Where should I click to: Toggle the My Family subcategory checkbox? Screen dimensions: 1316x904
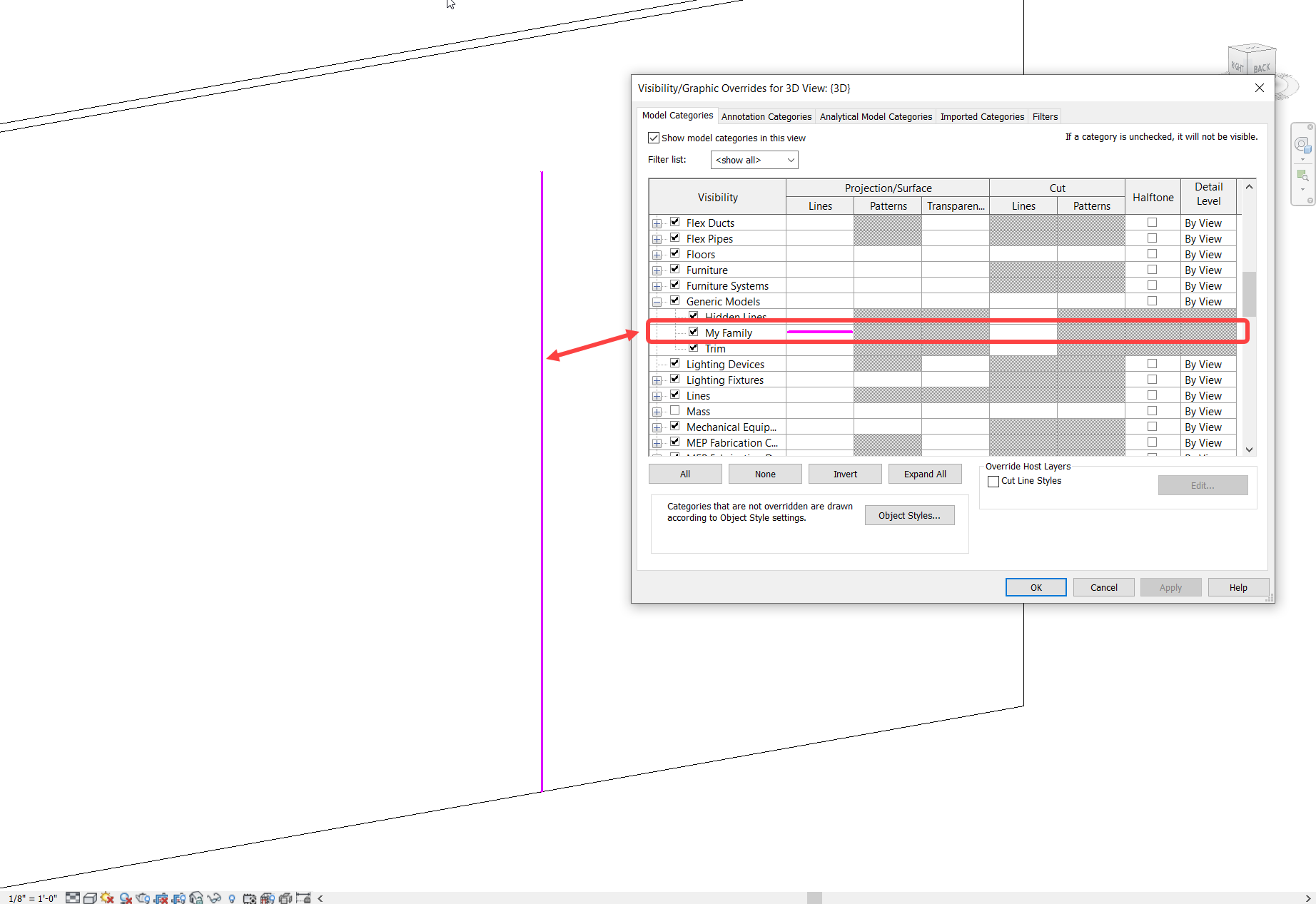(693, 331)
